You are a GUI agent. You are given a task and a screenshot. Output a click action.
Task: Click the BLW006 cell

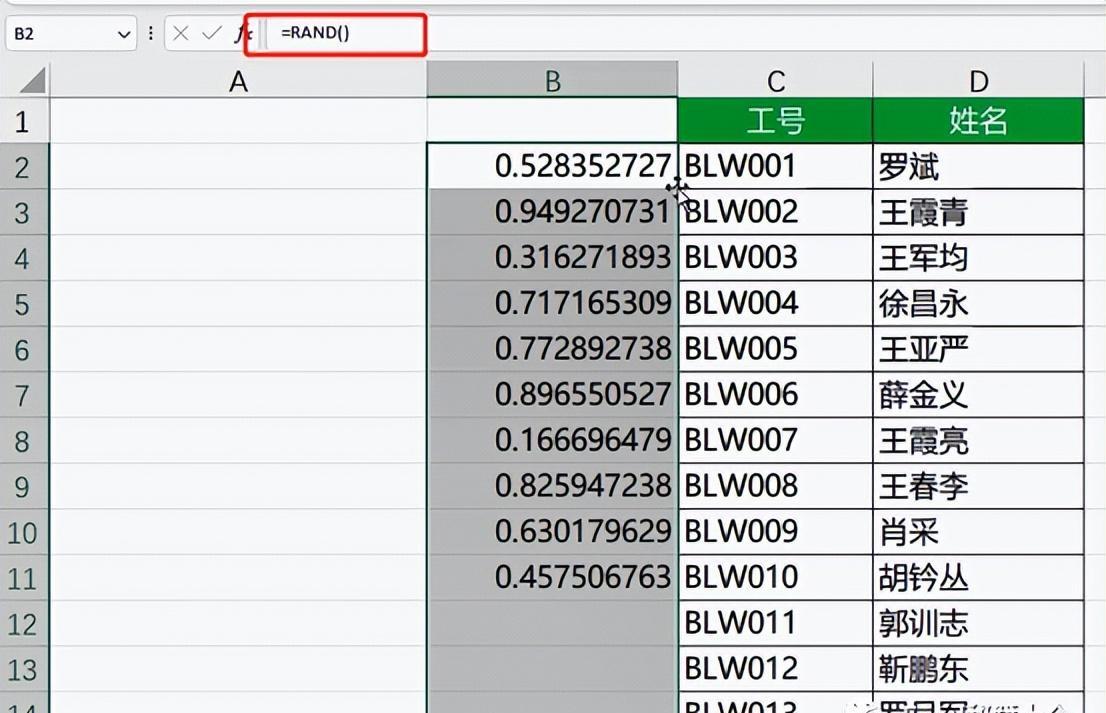[775, 394]
